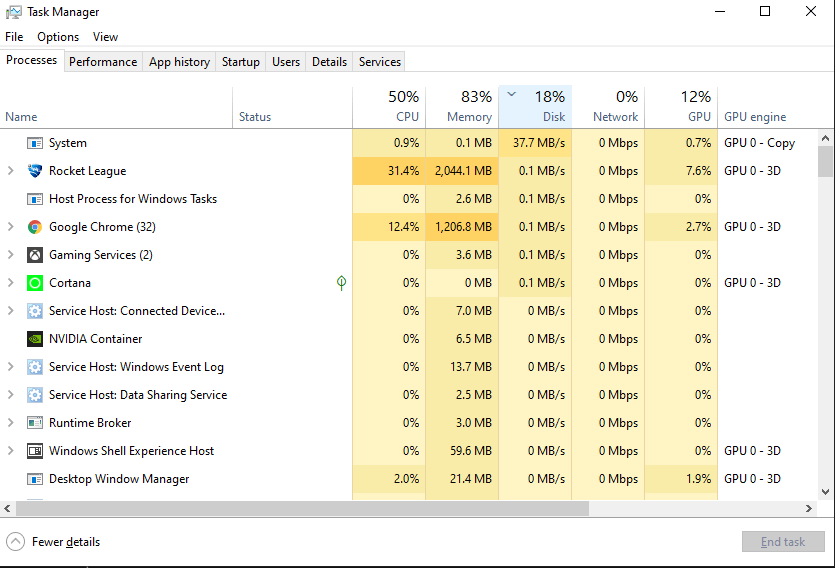Click the vertical scrollbar up arrow
The image size is (835, 568).
point(825,138)
